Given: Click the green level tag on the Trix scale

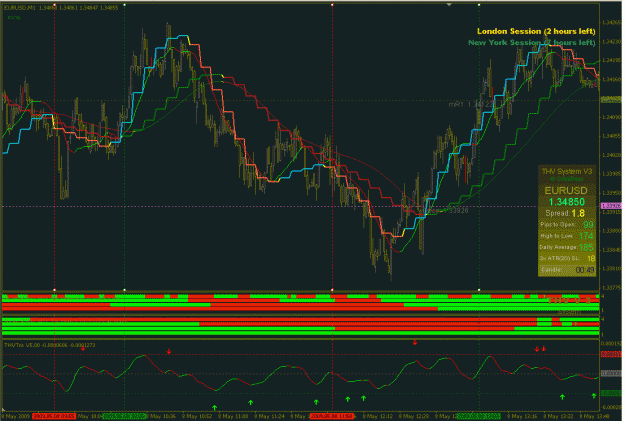Looking at the screenshot, I should [x=611, y=393].
